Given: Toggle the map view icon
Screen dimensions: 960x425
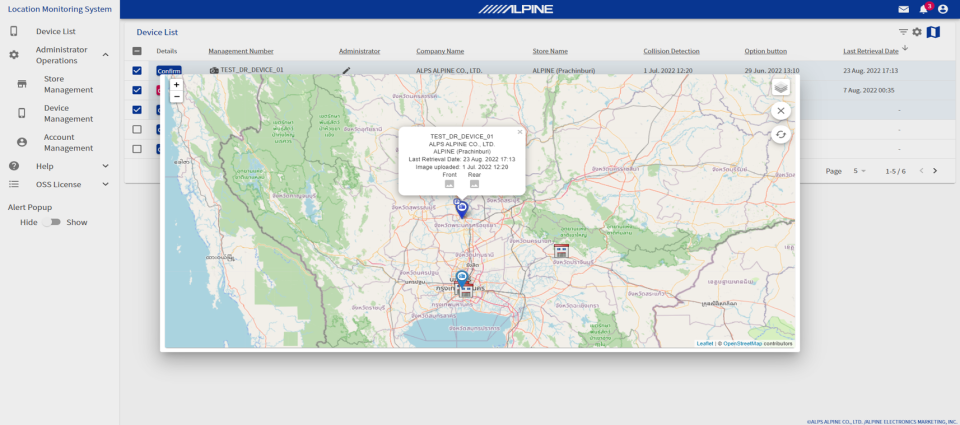Looking at the screenshot, I should pyautogui.click(x=933, y=32).
